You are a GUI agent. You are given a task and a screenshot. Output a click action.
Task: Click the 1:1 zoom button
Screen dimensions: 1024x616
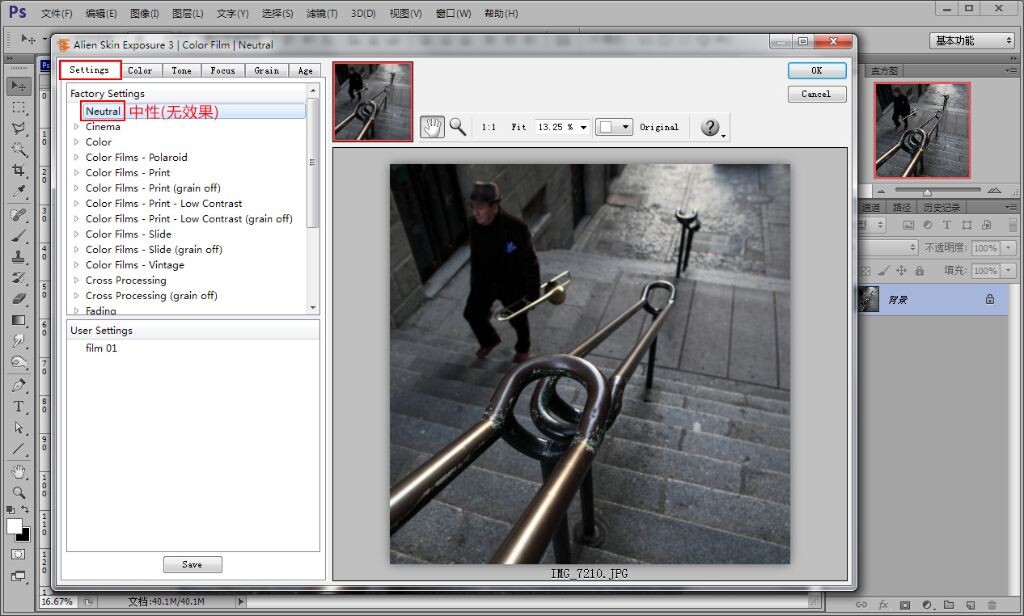click(488, 127)
